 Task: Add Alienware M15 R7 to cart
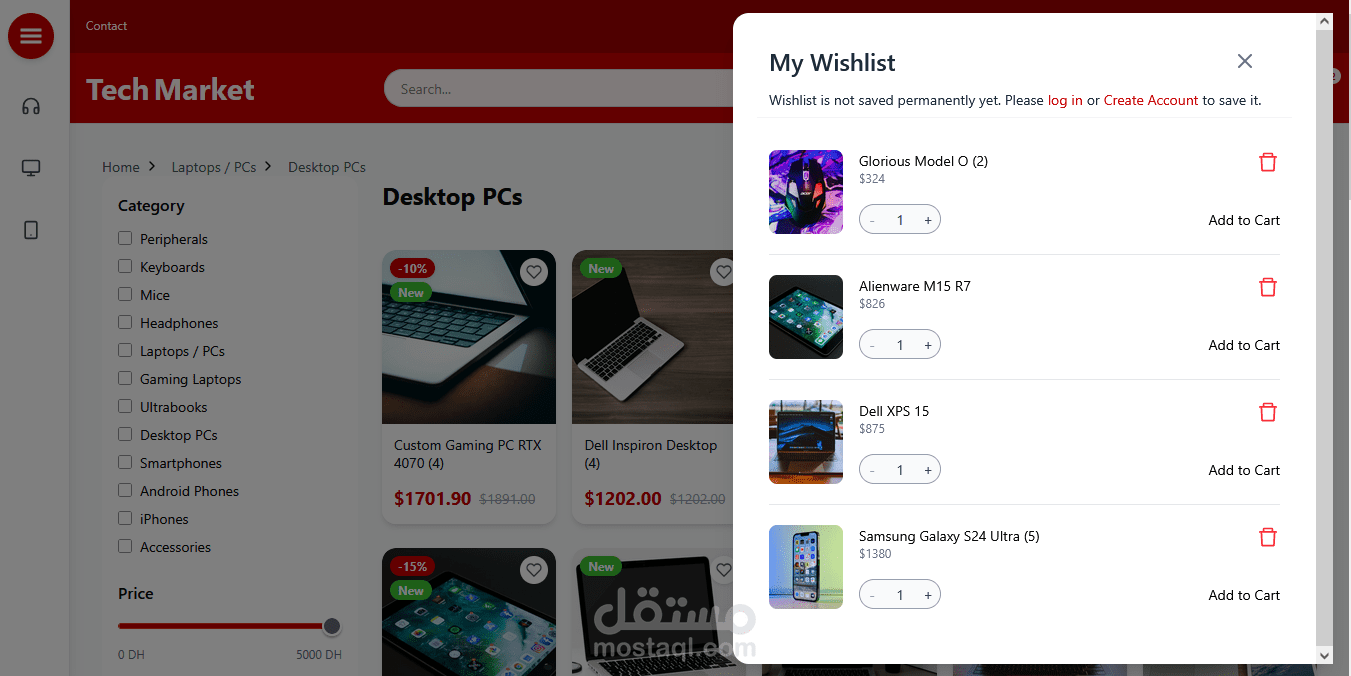1244,345
